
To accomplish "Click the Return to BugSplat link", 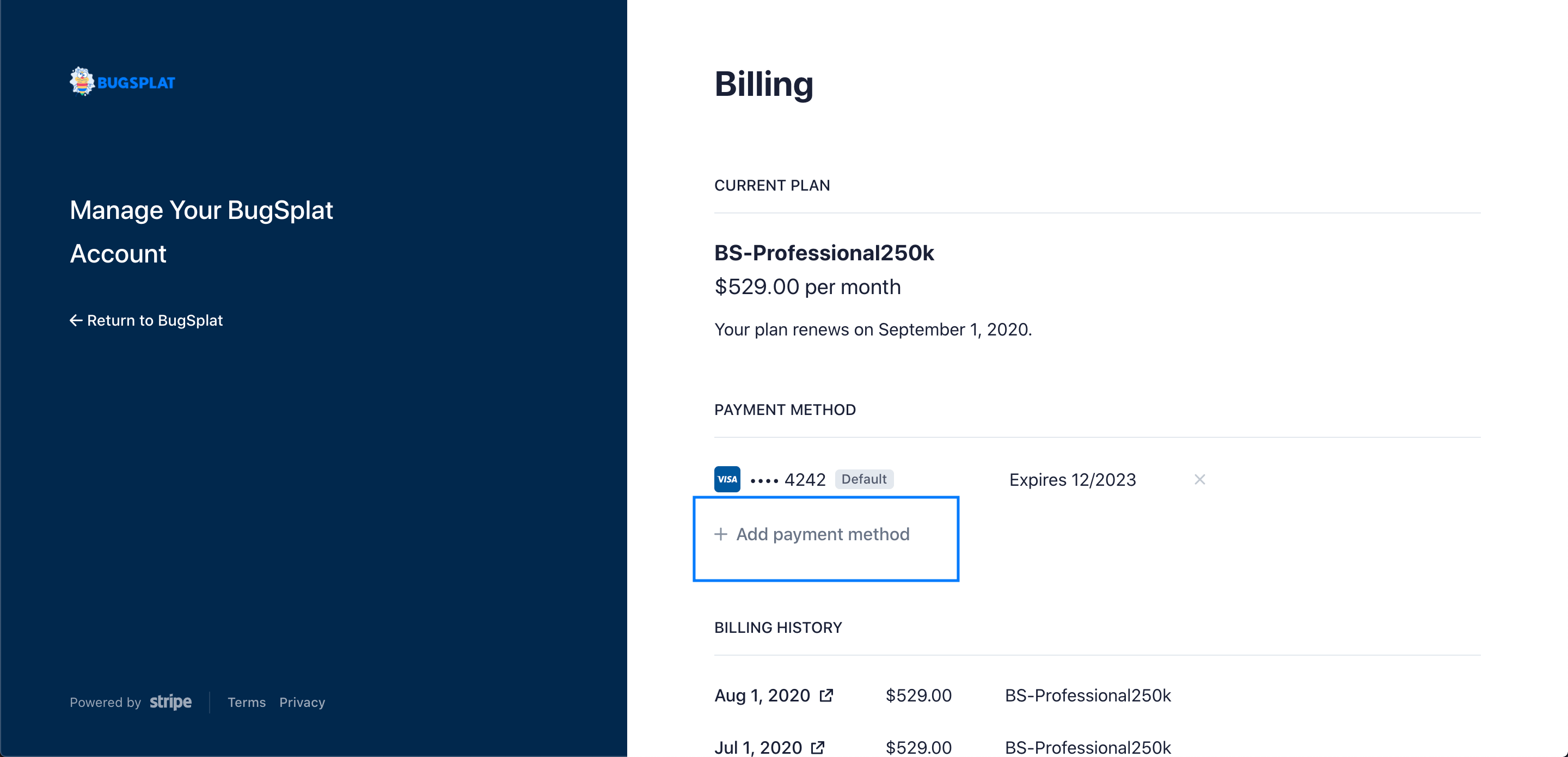I will pyautogui.click(x=155, y=320).
